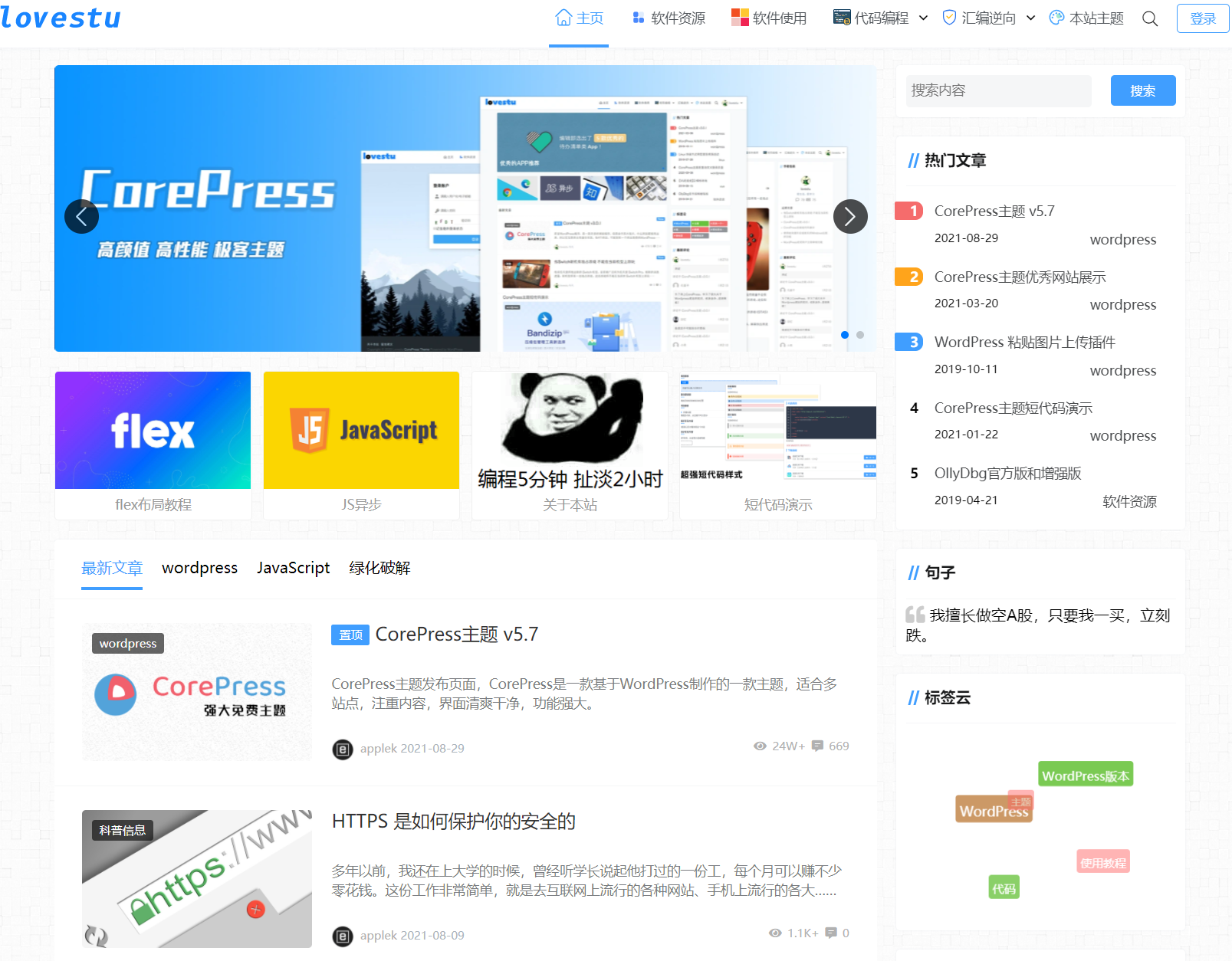The width and height of the screenshot is (1232, 961).
Task: Click 软件资源 category next to 2019-04-21
Action: coord(1129,501)
